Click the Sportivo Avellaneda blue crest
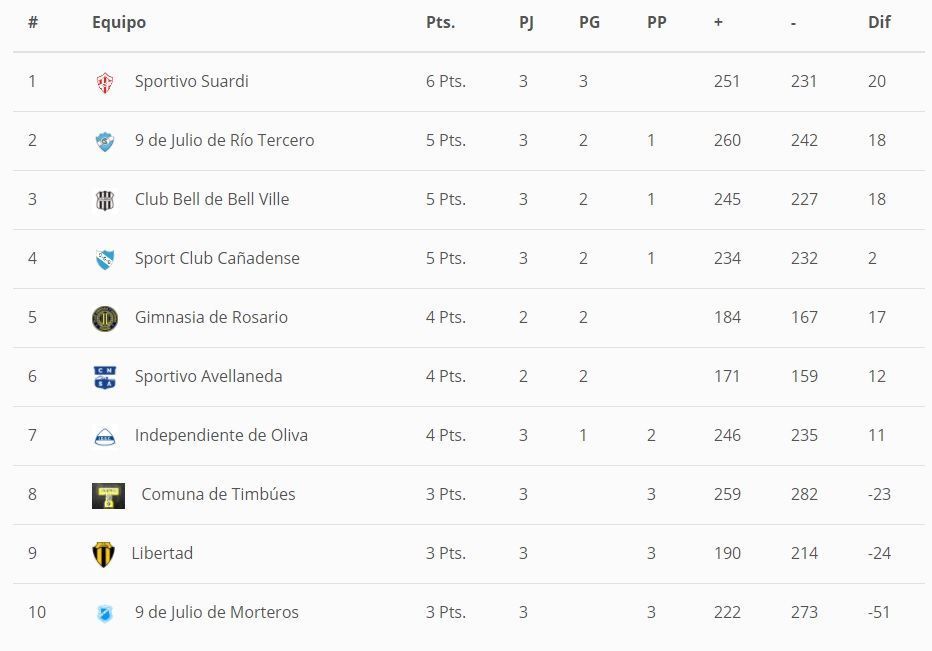Image resolution: width=932 pixels, height=651 pixels. [x=104, y=377]
